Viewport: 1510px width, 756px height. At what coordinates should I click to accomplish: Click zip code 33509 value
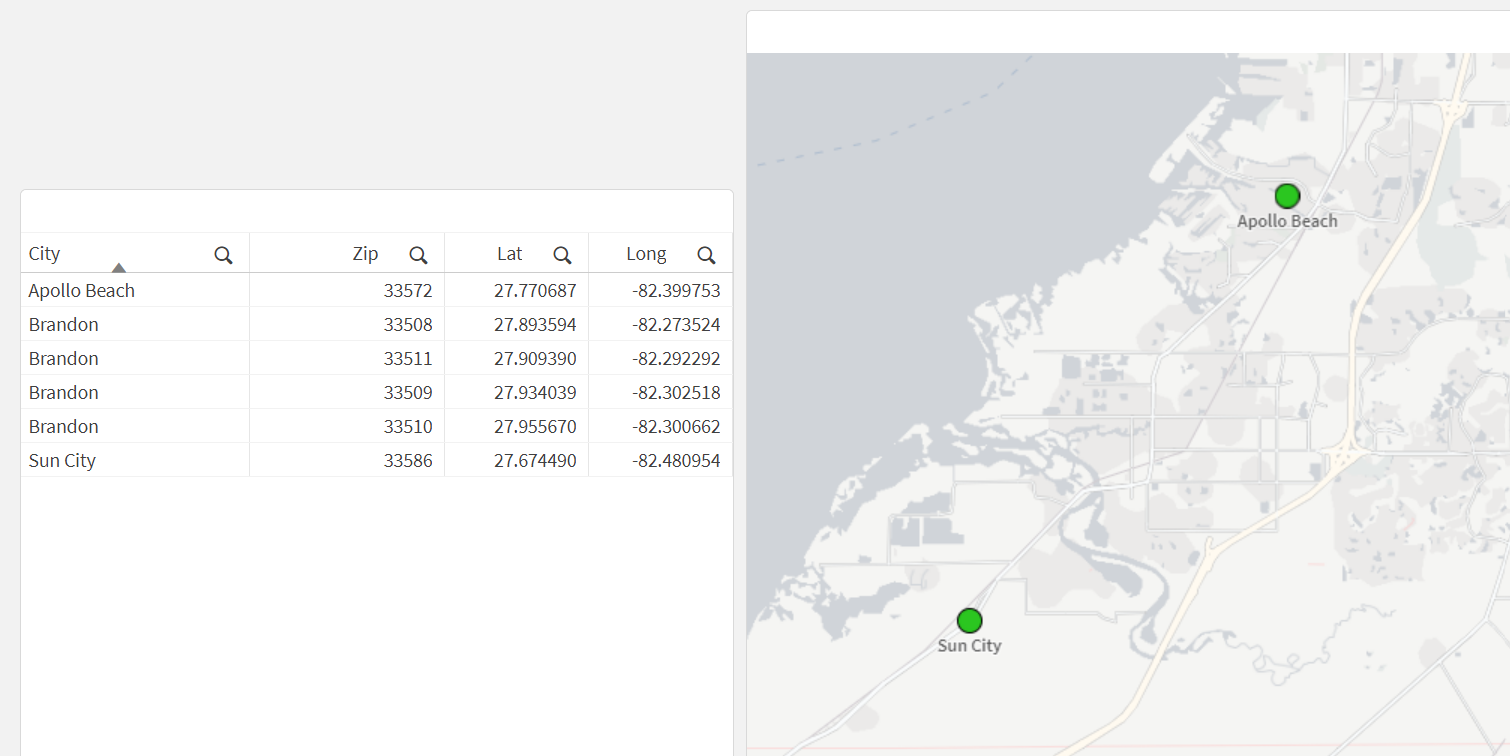(408, 393)
